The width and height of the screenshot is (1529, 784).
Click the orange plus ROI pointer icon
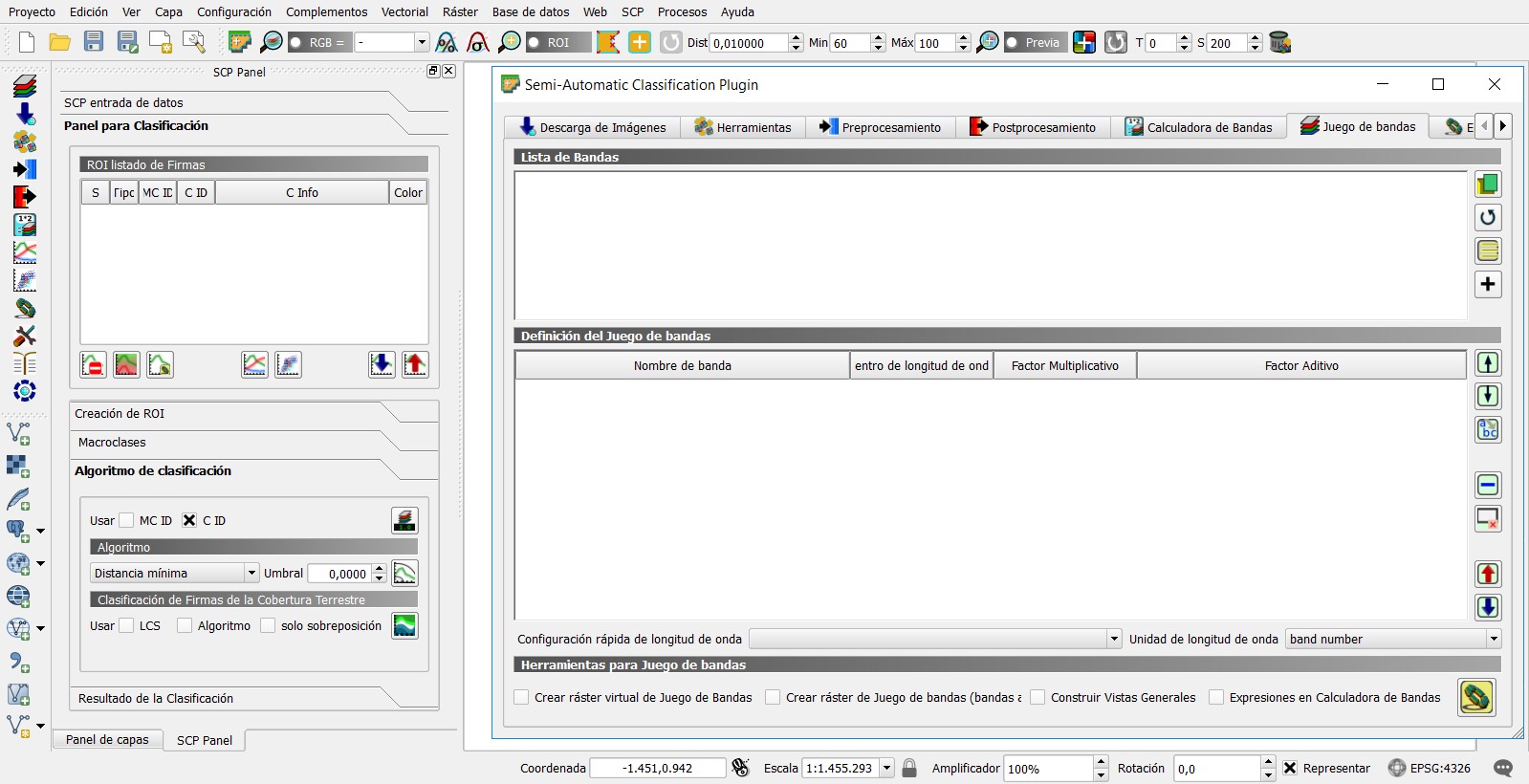[640, 42]
